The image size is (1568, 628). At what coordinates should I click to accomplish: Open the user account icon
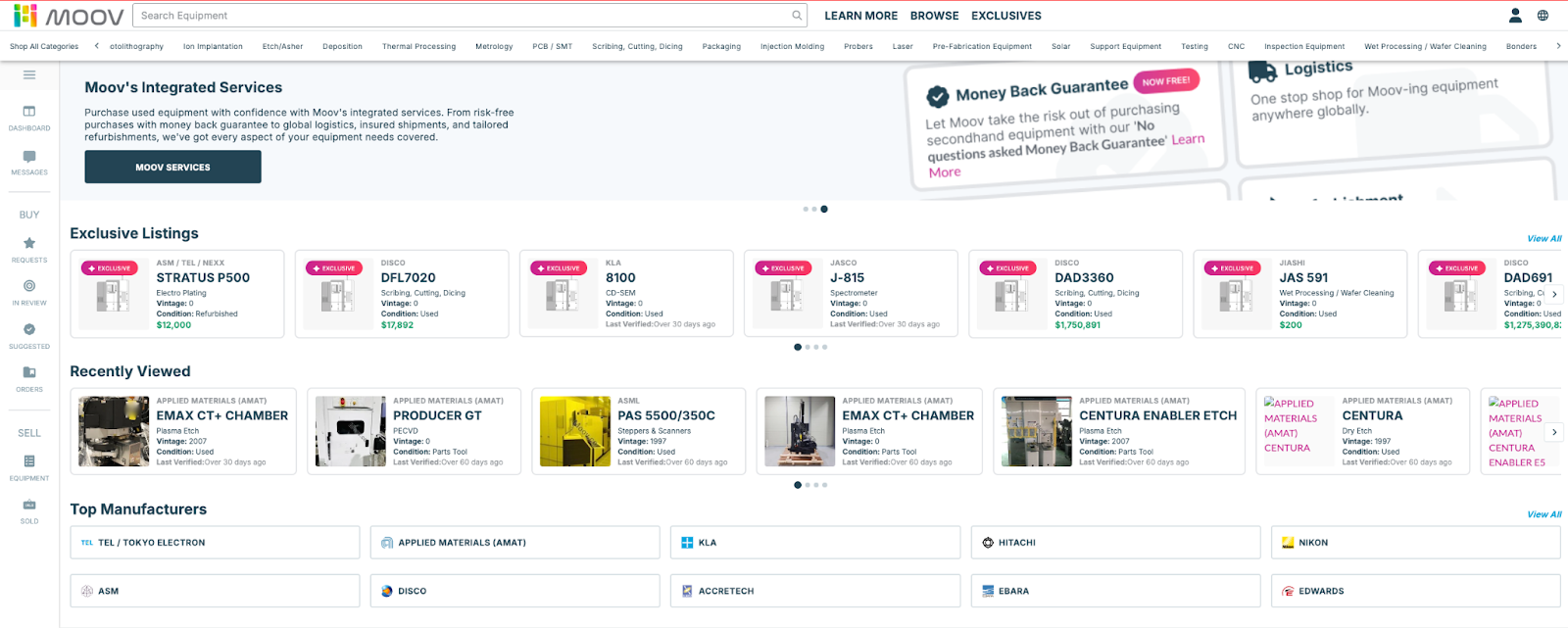[1515, 16]
